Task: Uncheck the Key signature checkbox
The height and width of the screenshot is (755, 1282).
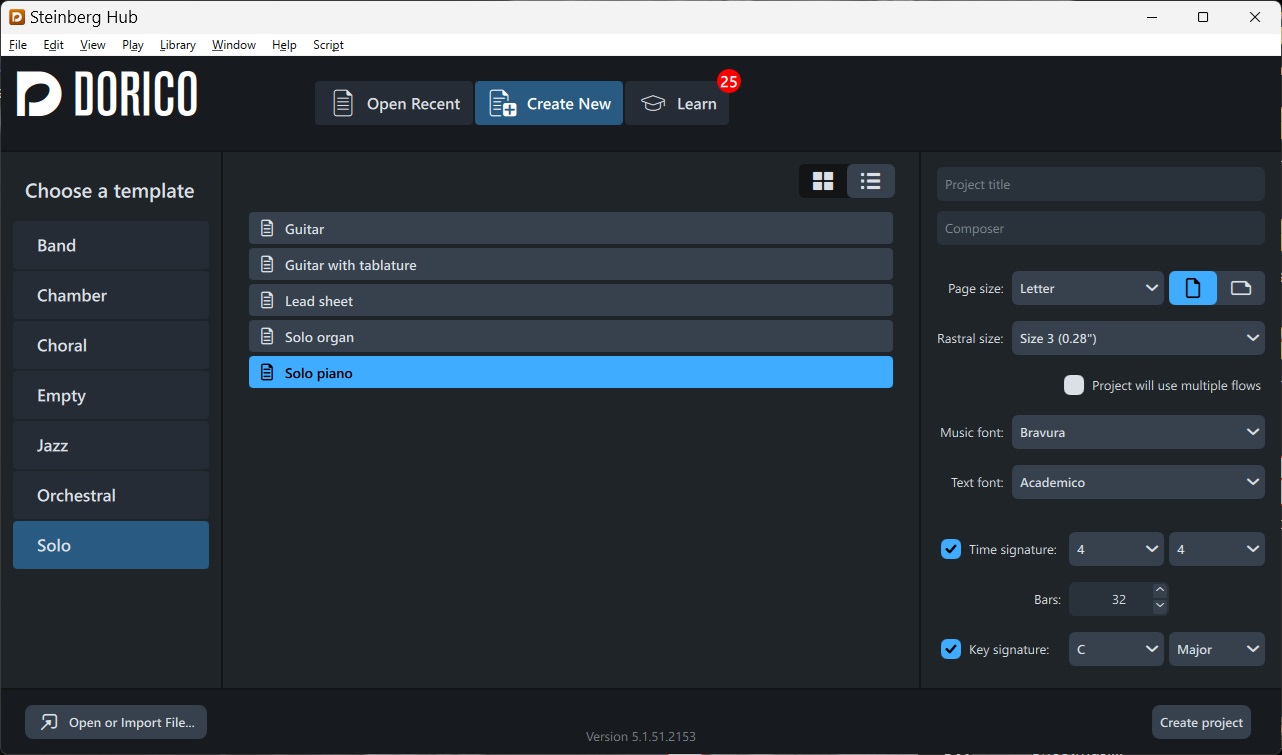Action: (951, 649)
